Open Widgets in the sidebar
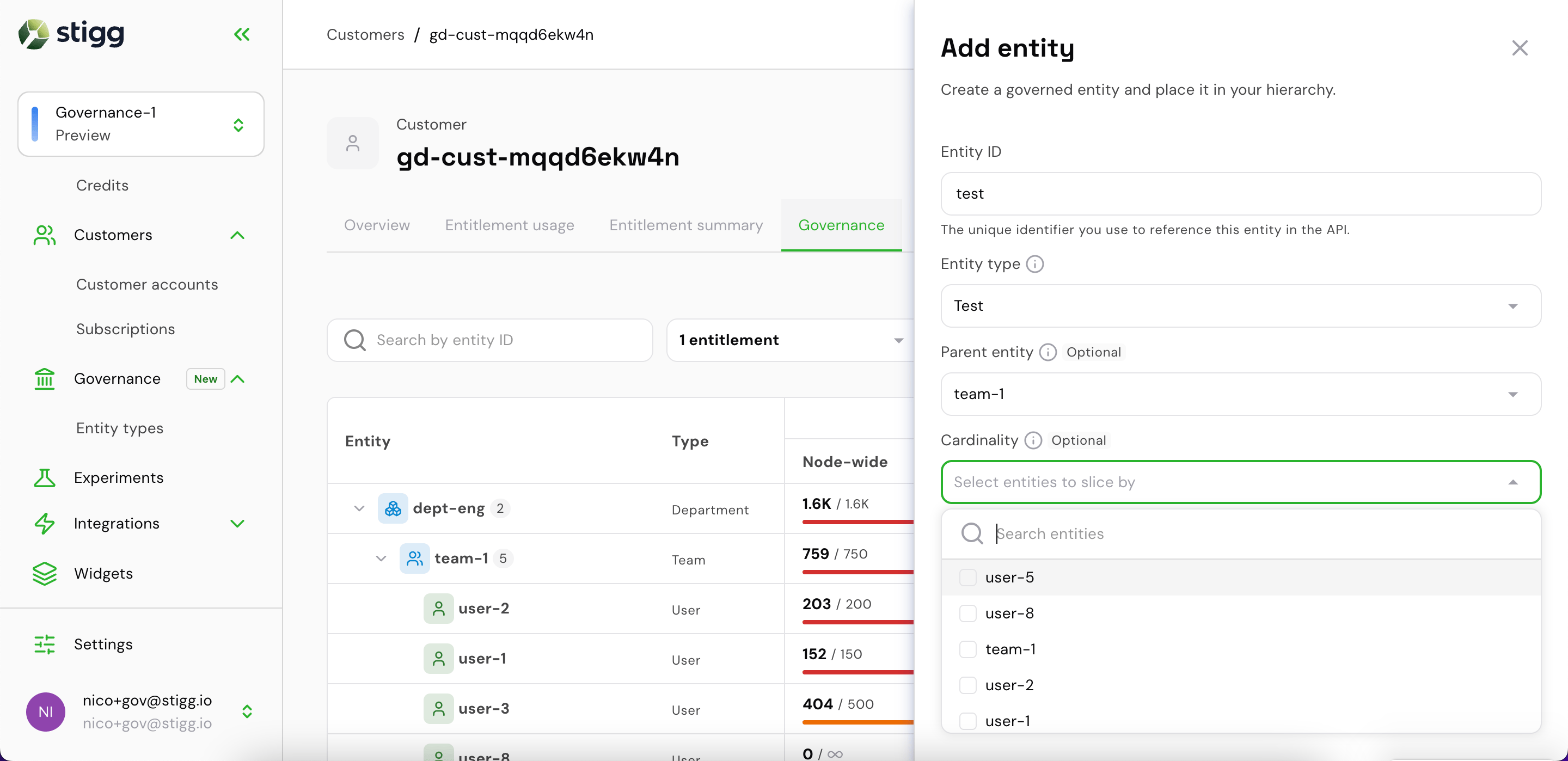The height and width of the screenshot is (761, 1568). point(103,574)
